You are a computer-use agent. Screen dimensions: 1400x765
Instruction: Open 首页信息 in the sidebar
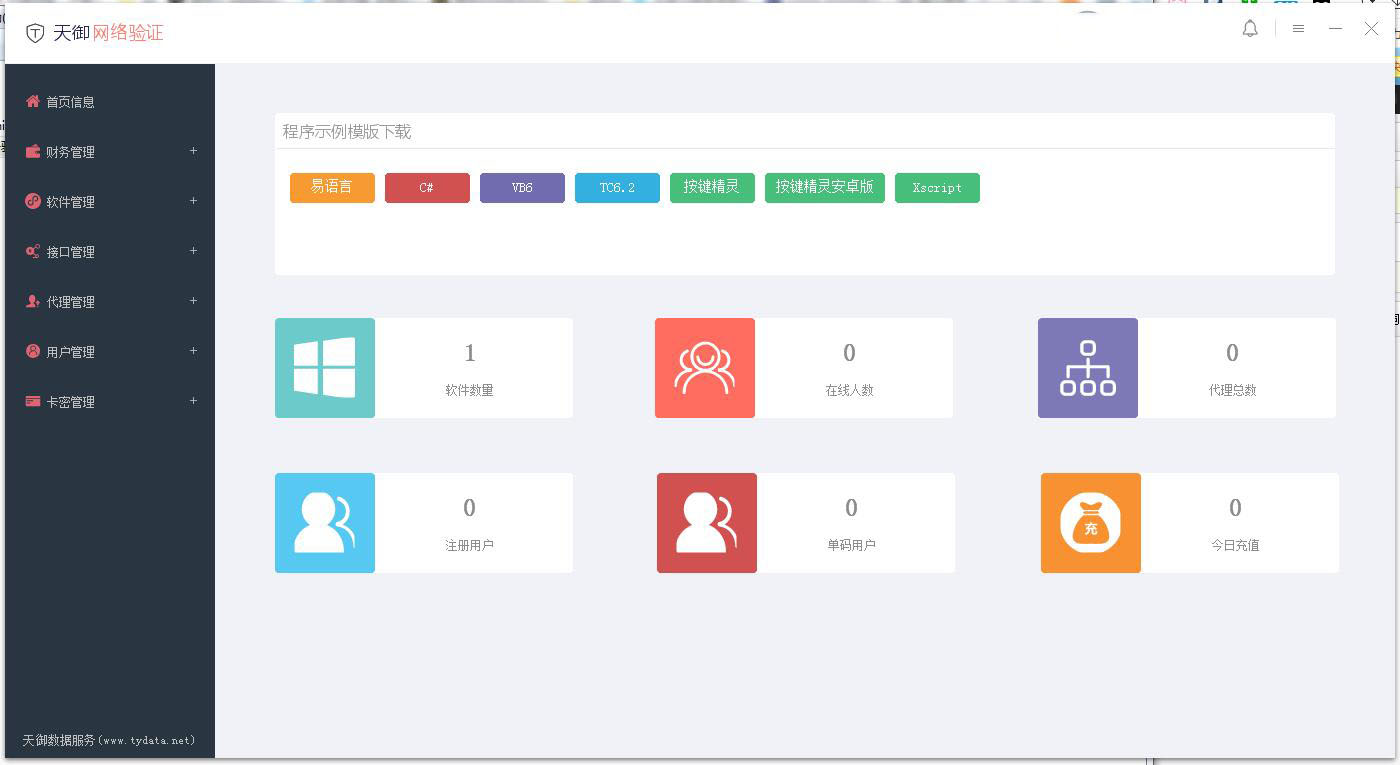[x=70, y=102]
